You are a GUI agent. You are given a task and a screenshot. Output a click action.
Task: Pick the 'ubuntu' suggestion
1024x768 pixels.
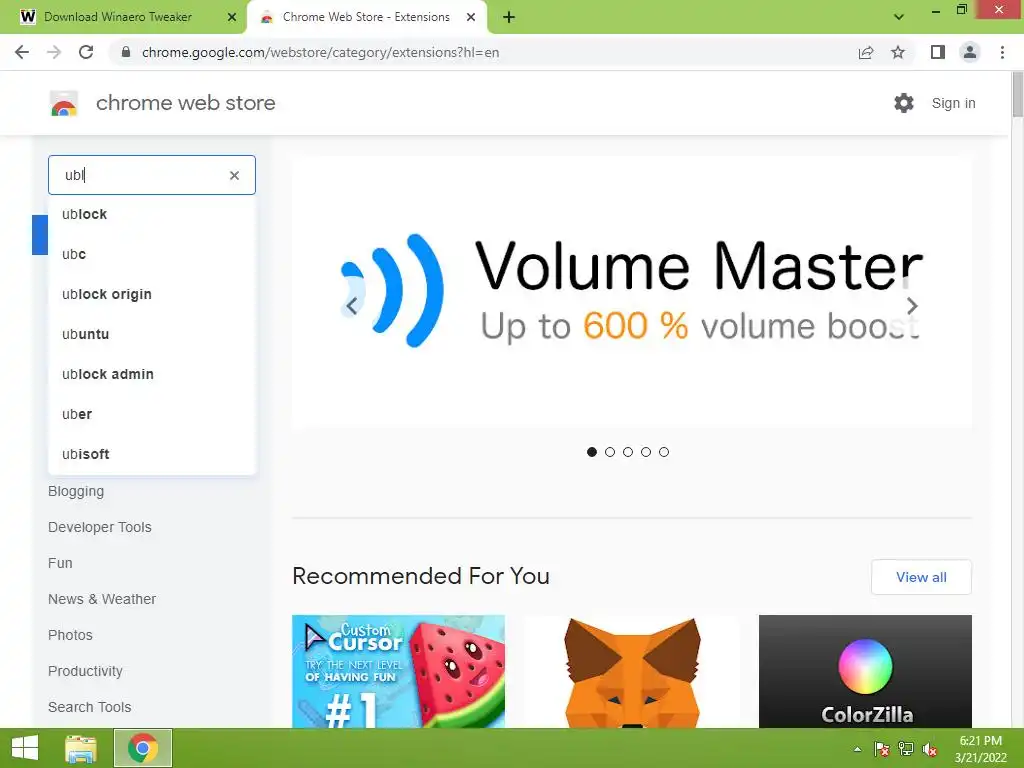tap(152, 334)
